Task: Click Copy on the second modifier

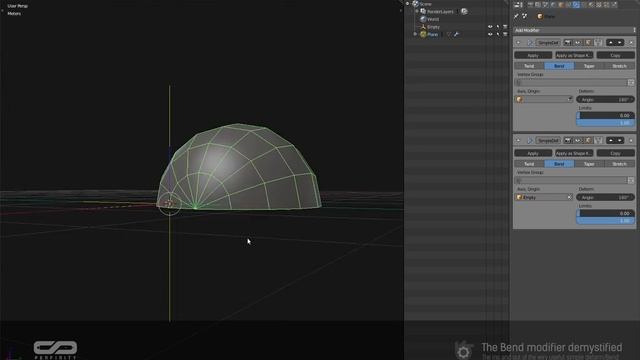Action: (x=616, y=153)
